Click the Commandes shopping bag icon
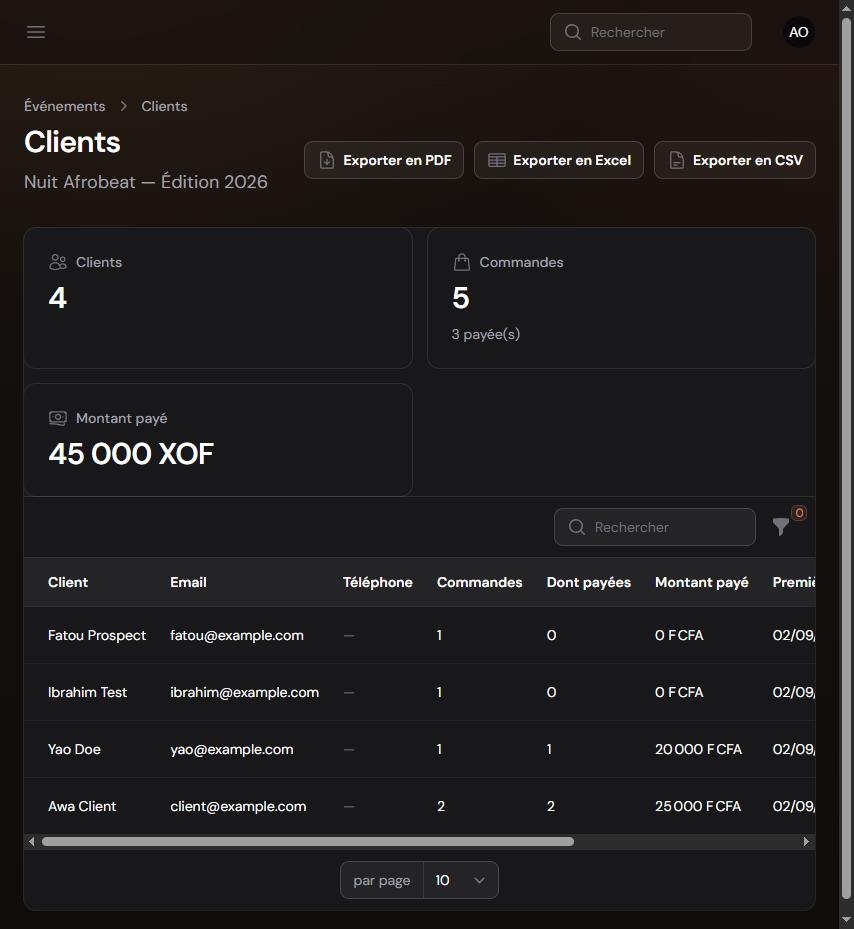Image resolution: width=854 pixels, height=929 pixels. tap(462, 262)
